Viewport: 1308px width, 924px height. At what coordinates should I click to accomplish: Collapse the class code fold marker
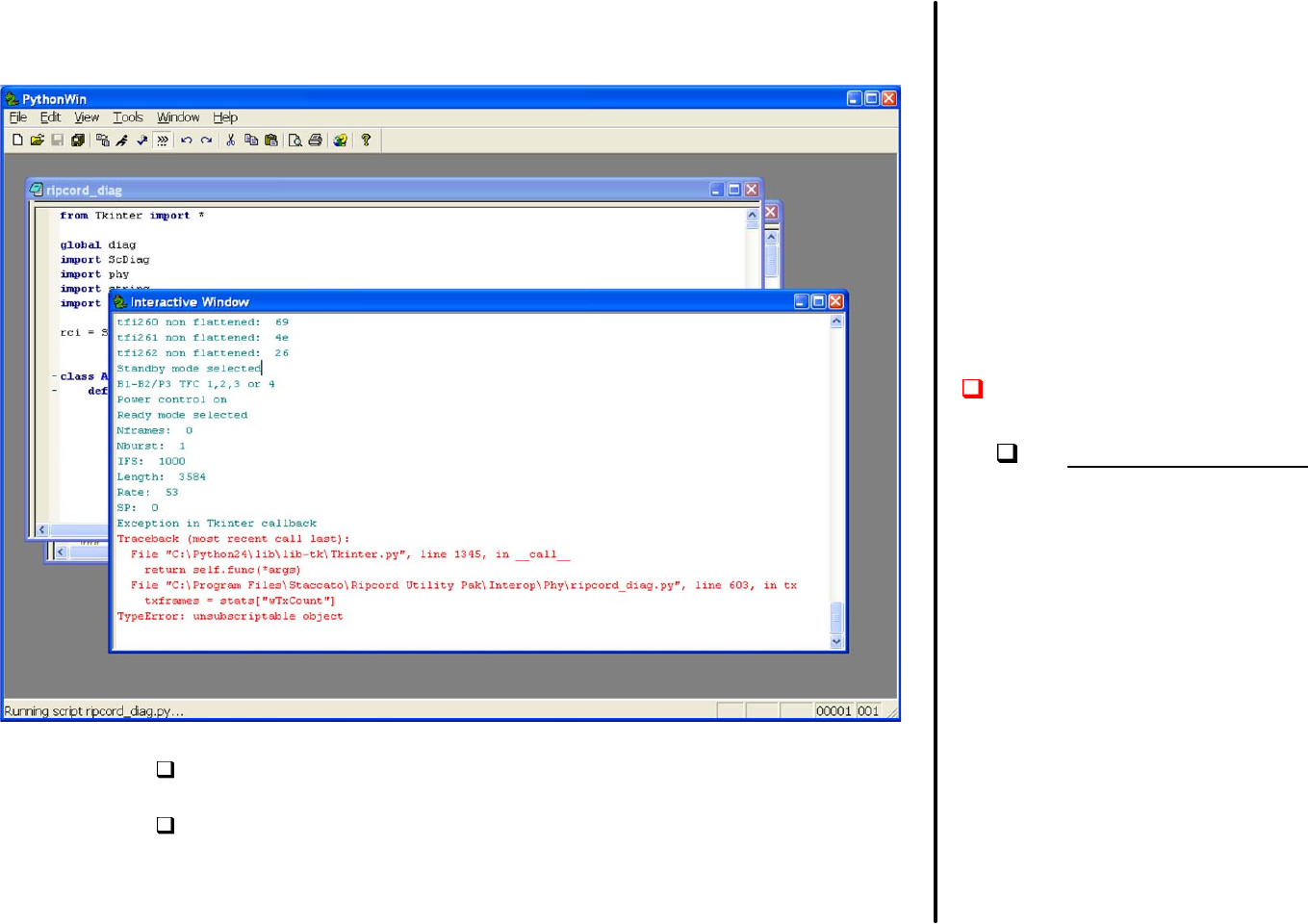tap(54, 376)
